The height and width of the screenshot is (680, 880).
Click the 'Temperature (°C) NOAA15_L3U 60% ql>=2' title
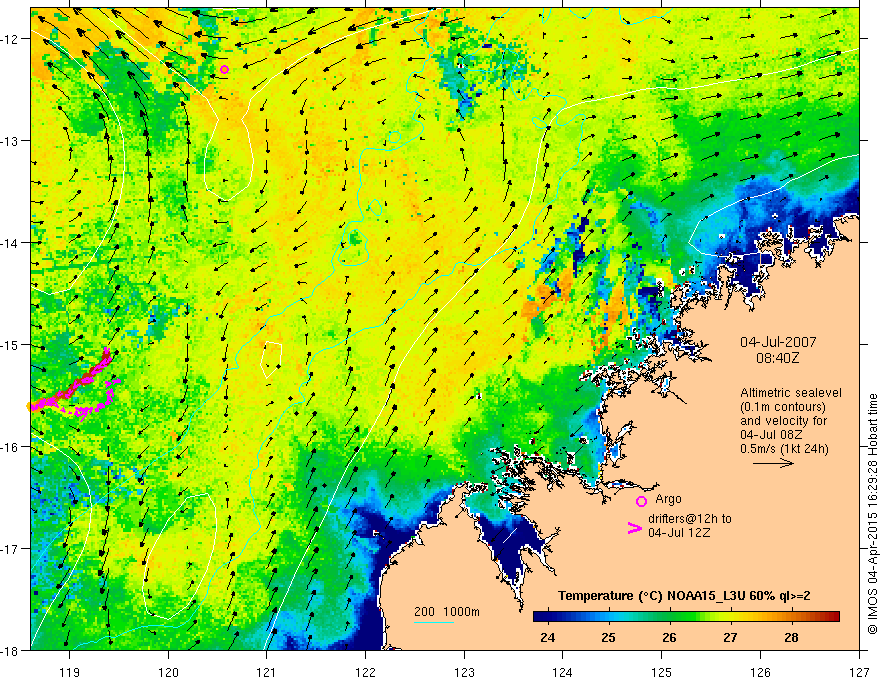coord(684,596)
